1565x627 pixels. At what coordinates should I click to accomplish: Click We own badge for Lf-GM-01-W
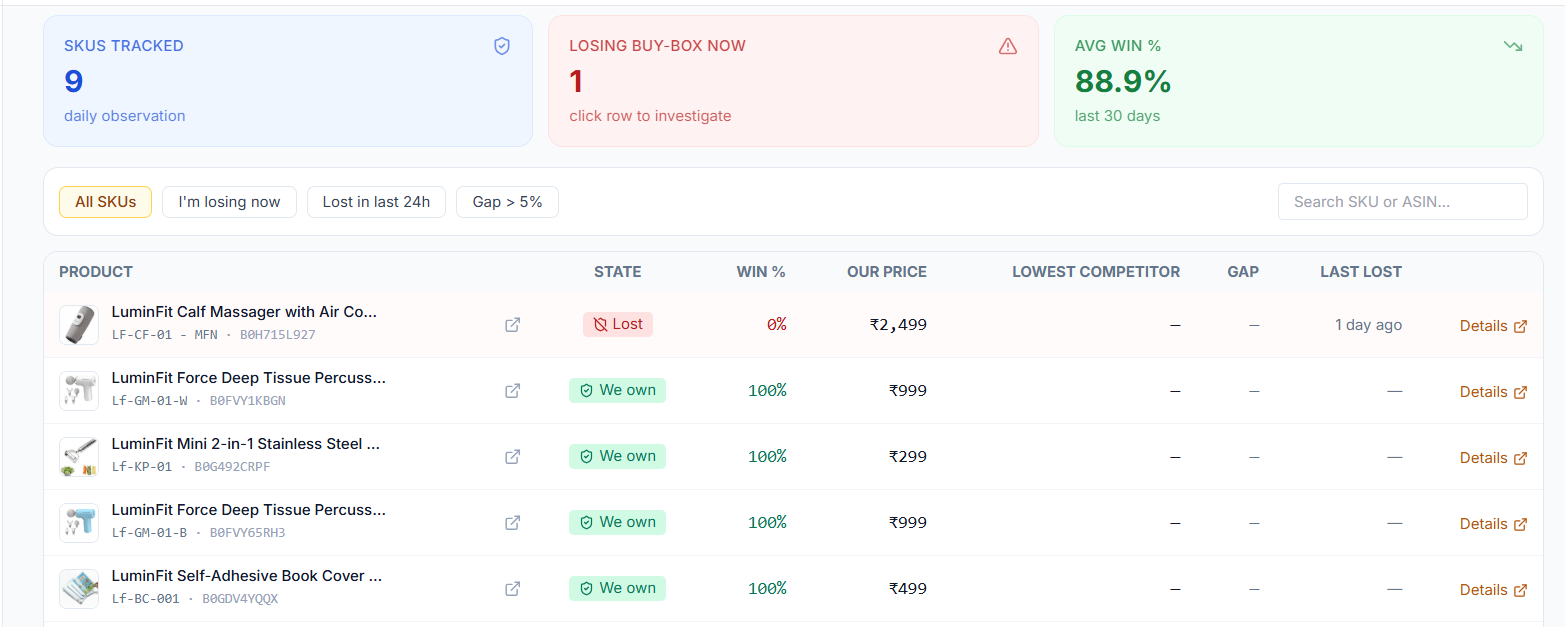[617, 390]
